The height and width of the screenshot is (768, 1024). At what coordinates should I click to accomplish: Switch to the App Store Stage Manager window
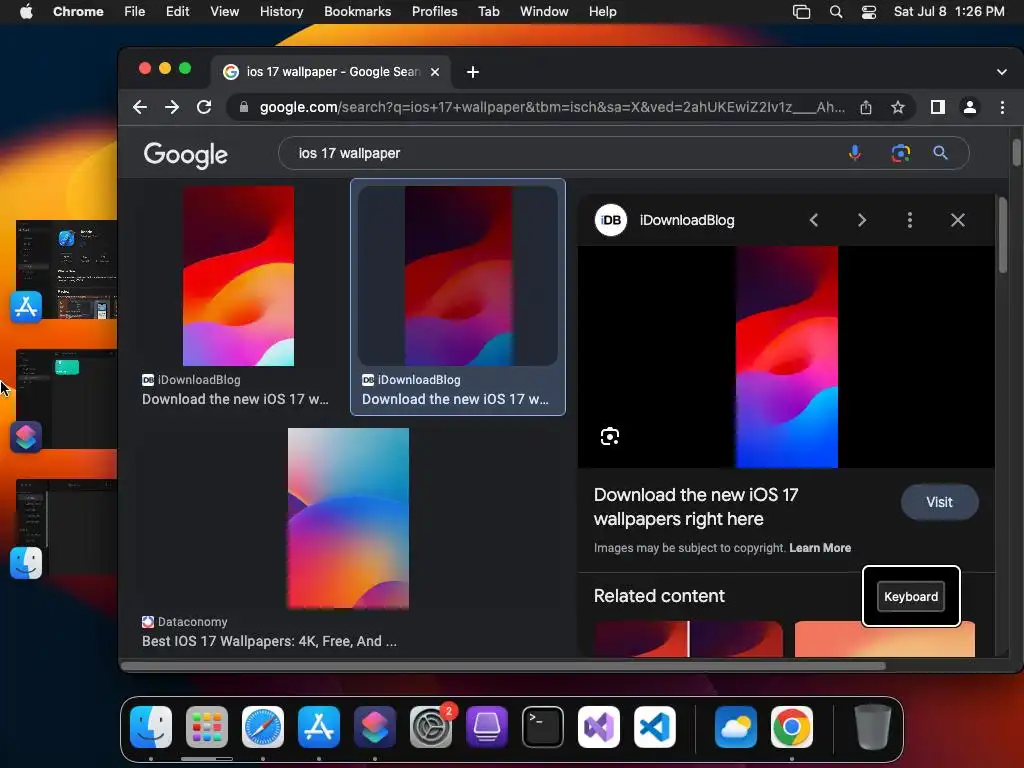[x=67, y=270]
